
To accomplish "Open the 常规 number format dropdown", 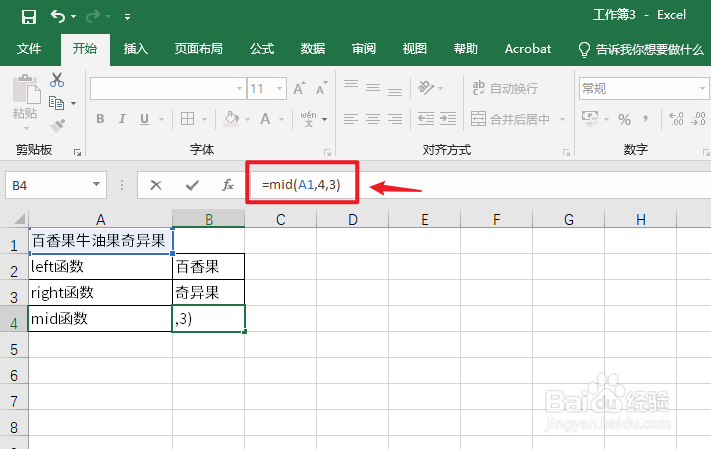I will pyautogui.click(x=702, y=89).
